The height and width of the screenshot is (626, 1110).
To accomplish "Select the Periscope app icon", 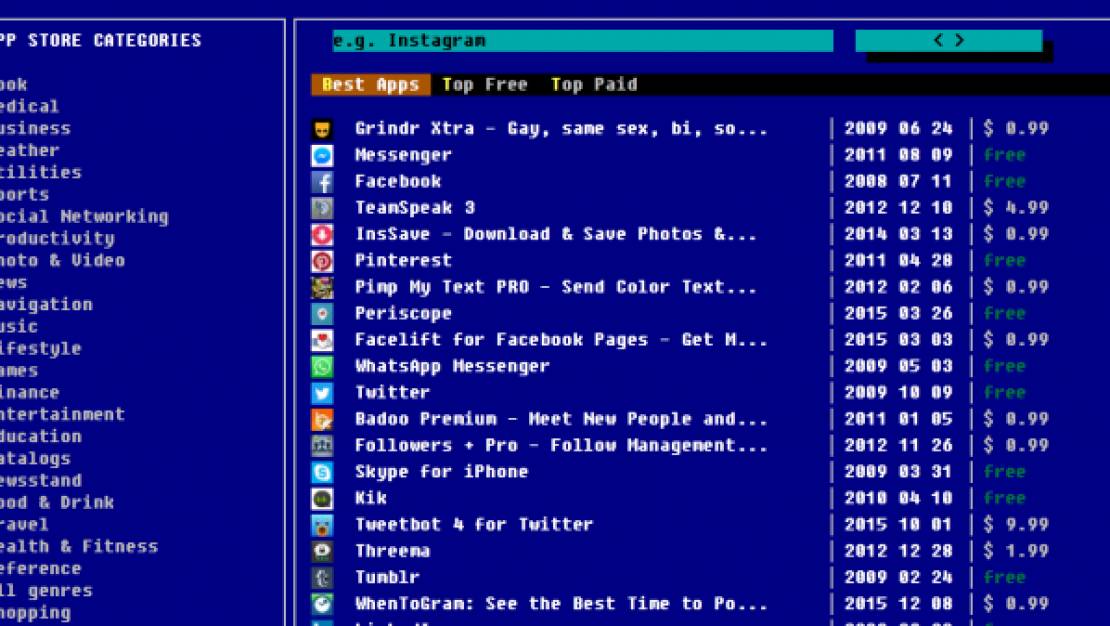I will tap(322, 314).
